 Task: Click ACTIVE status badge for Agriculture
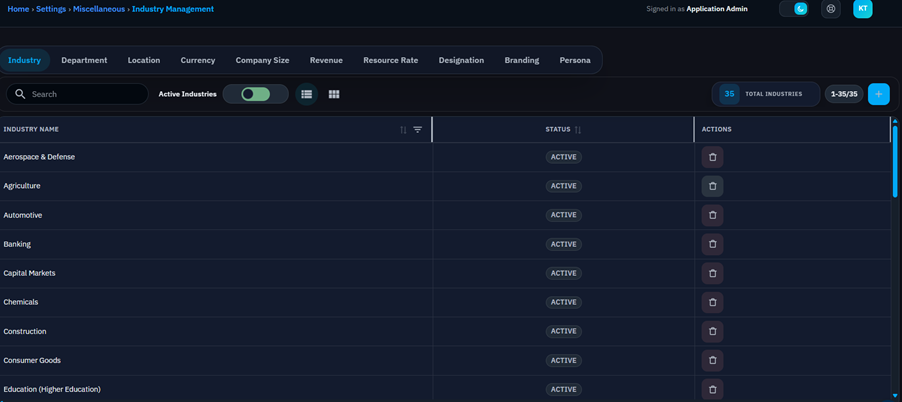564,186
